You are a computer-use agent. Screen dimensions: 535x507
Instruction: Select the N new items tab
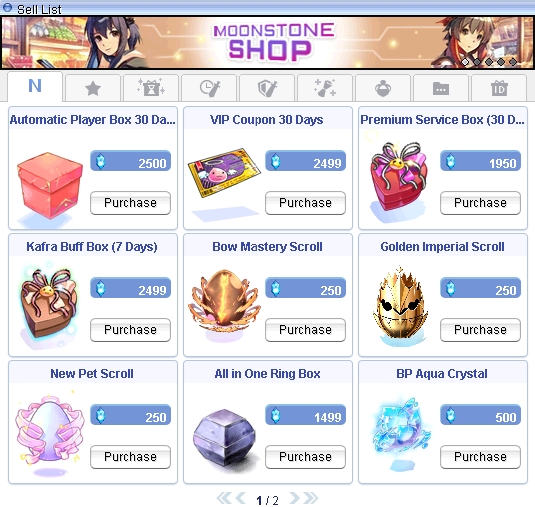pyautogui.click(x=35, y=87)
